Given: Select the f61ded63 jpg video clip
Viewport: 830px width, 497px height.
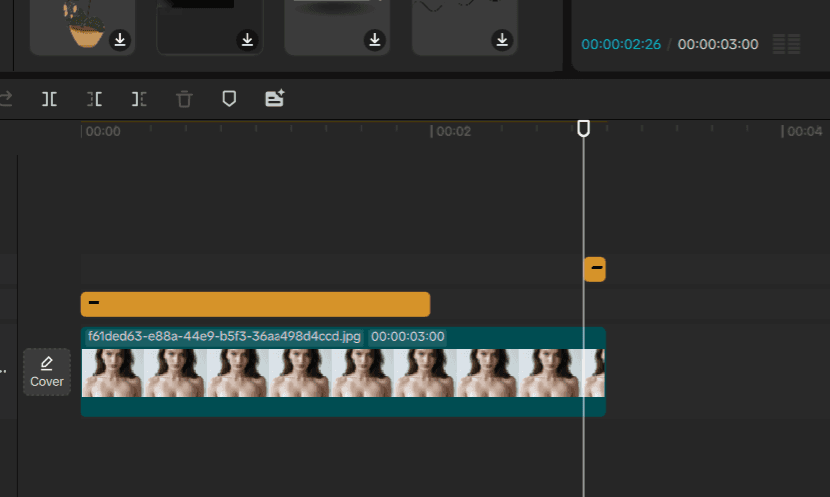Looking at the screenshot, I should coord(343,372).
